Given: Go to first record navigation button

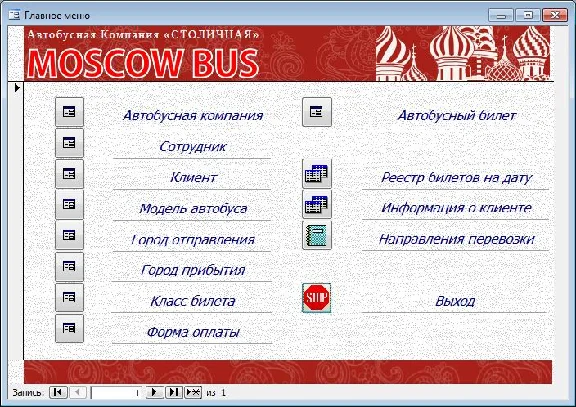Looking at the screenshot, I should tap(58, 392).
